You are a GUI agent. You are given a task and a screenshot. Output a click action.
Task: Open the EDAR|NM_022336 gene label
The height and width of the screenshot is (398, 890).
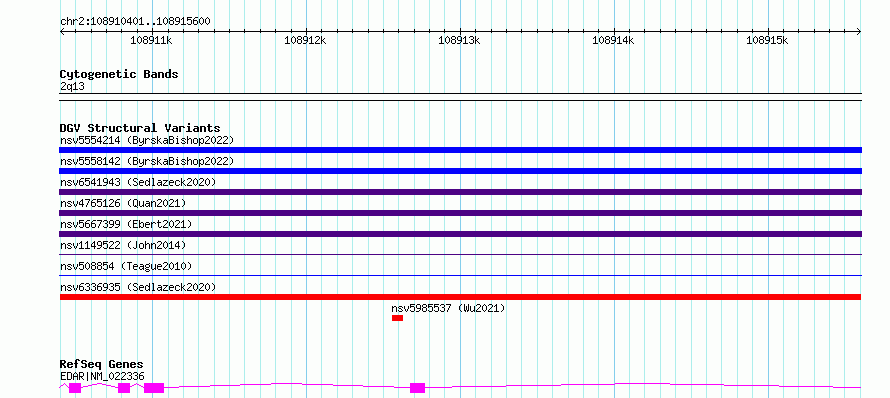[102, 376]
